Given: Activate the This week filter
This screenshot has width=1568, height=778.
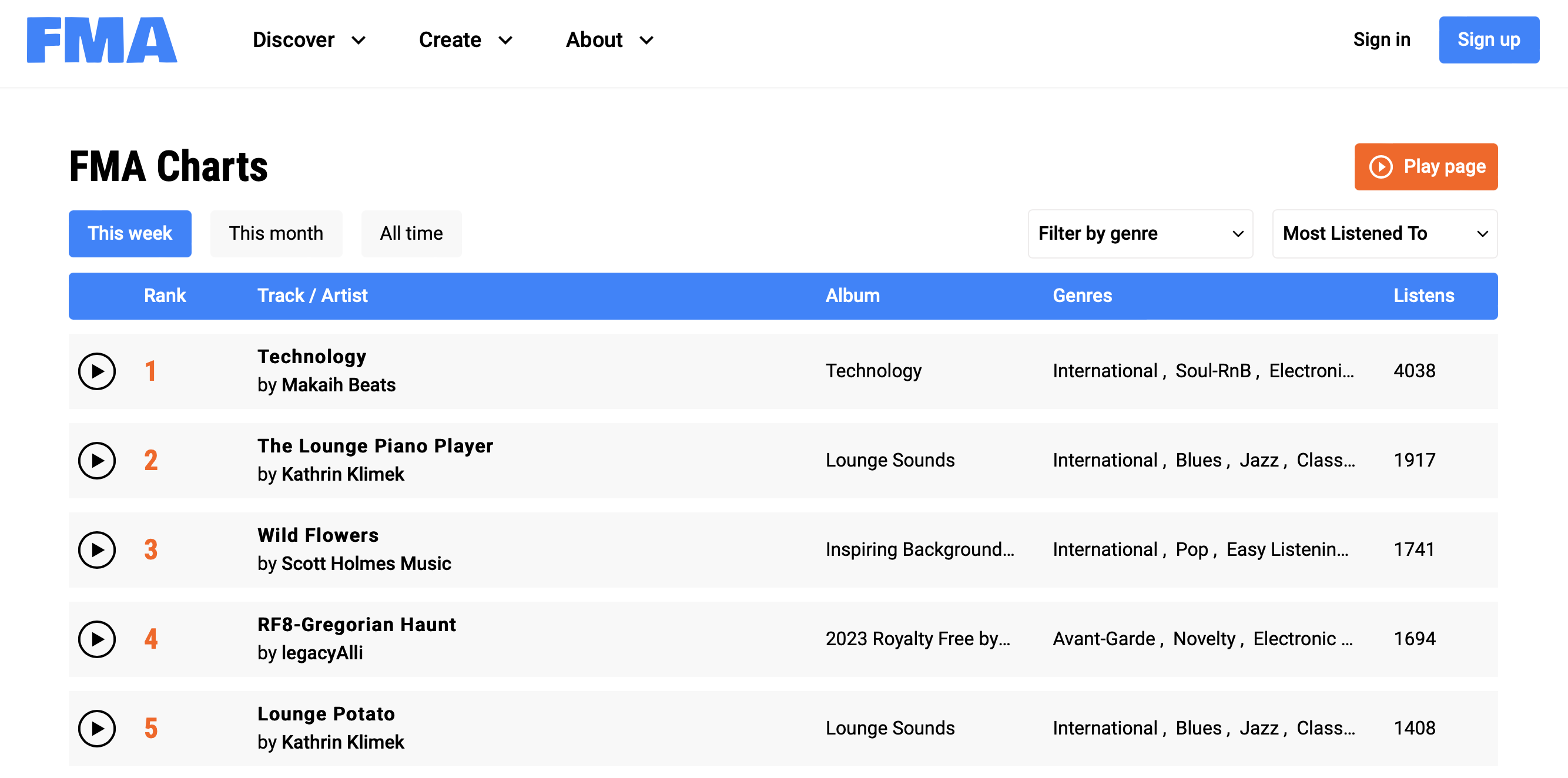Looking at the screenshot, I should pyautogui.click(x=130, y=233).
